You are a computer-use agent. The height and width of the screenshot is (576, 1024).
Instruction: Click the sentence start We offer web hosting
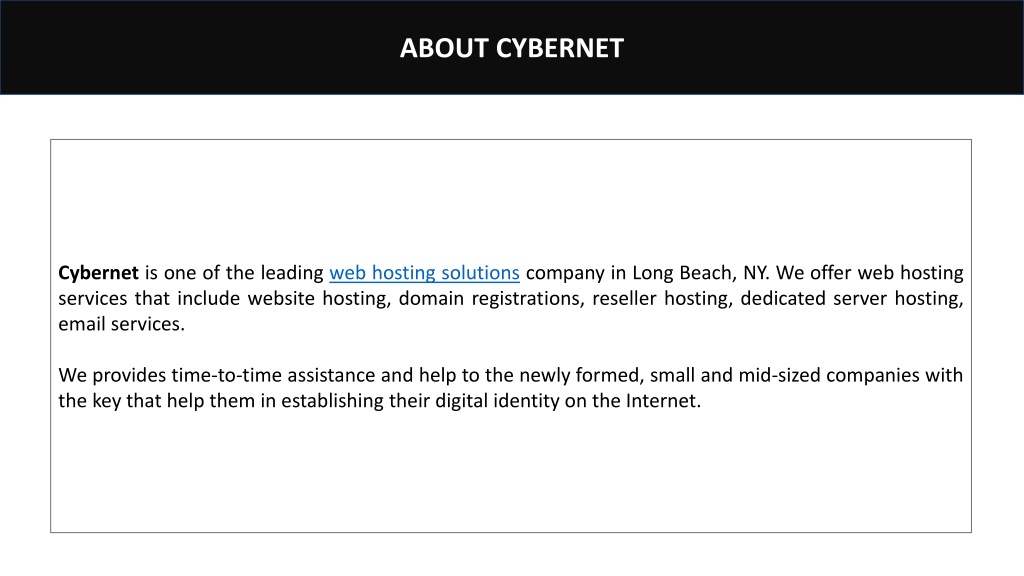tap(869, 272)
